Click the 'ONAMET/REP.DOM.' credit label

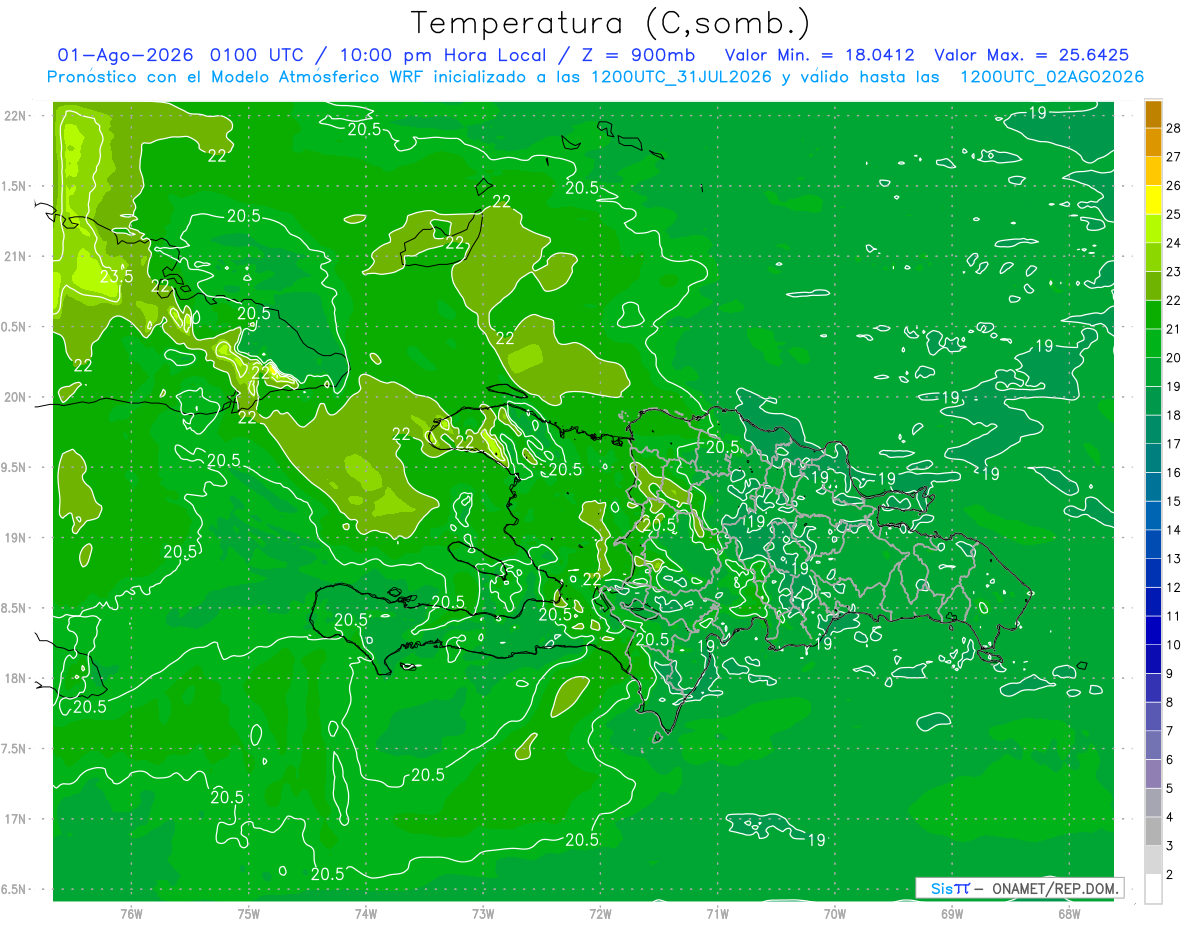pyautogui.click(x=1055, y=888)
